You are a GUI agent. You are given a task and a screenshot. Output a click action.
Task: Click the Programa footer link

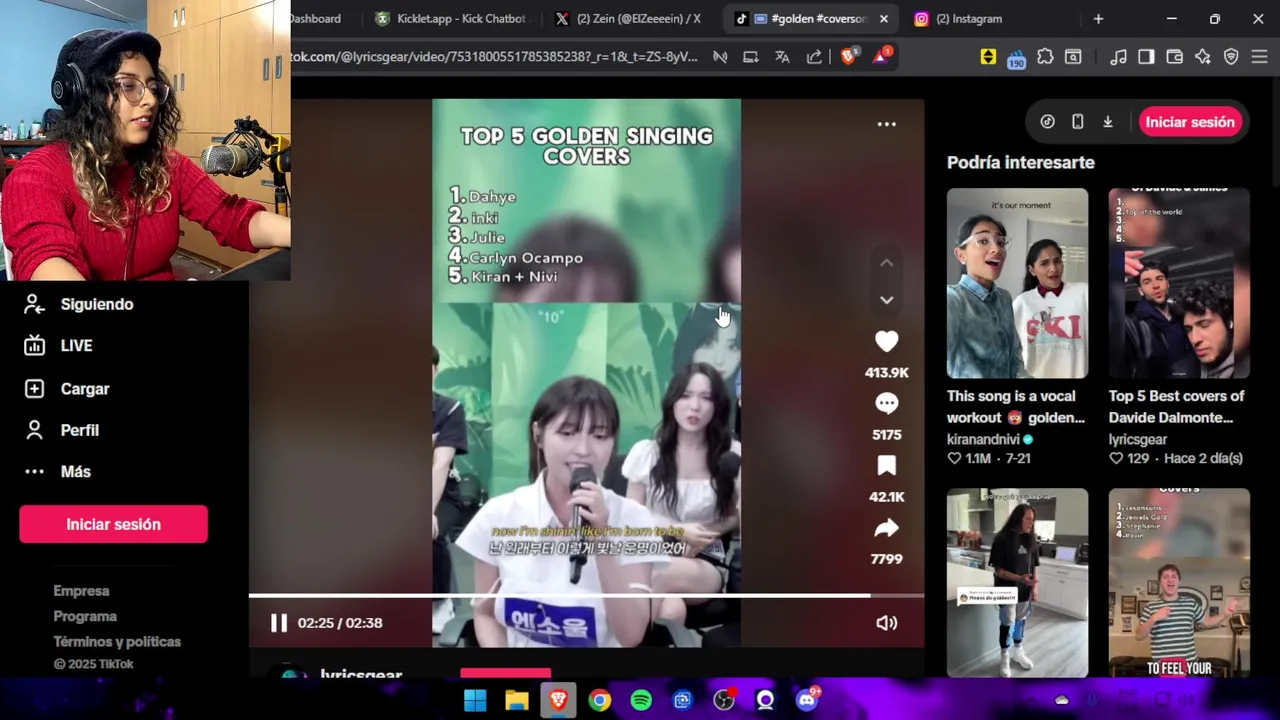pos(85,617)
